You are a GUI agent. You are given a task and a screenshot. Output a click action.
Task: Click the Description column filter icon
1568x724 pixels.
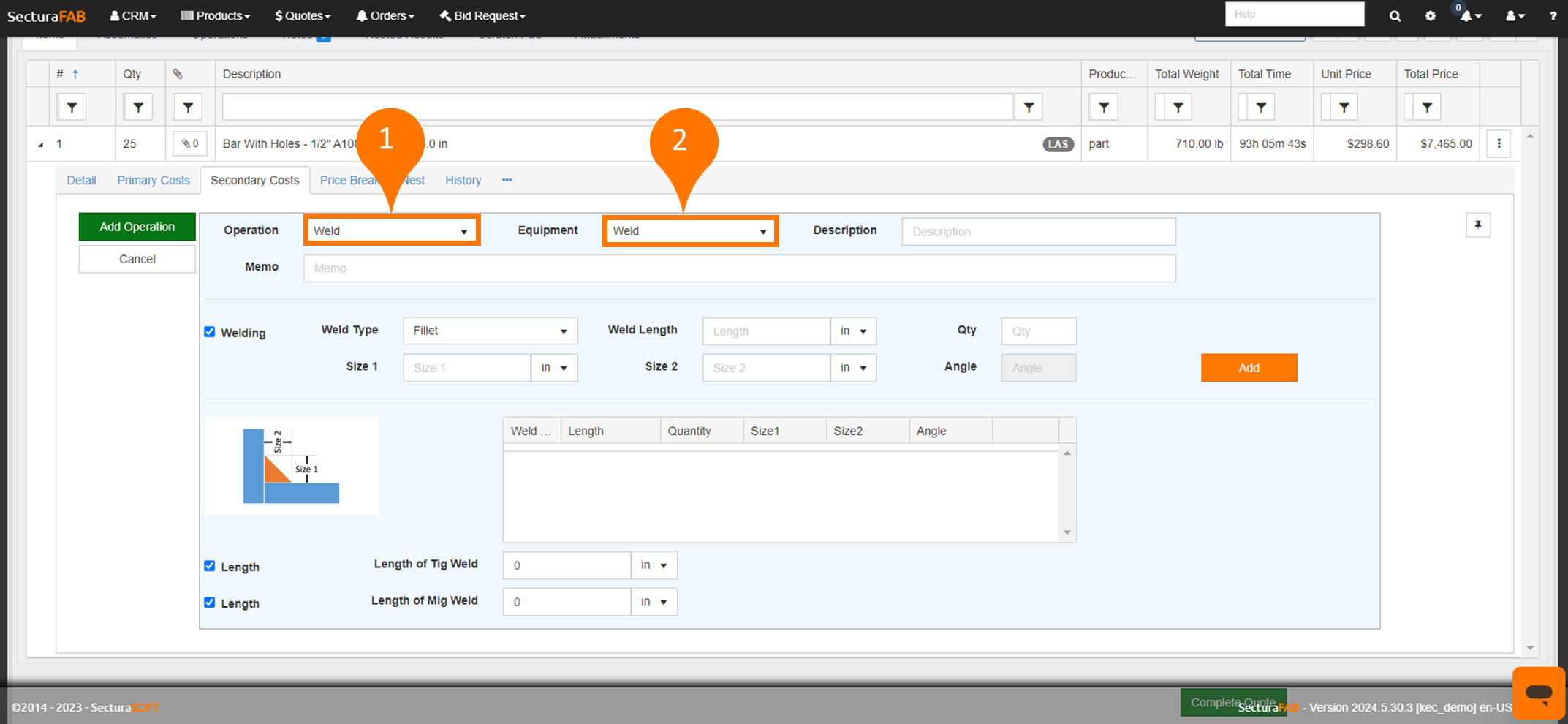point(1029,108)
